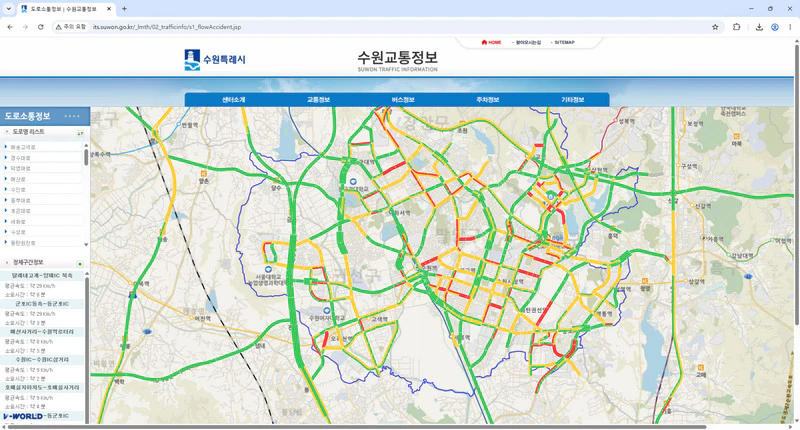Open the 주차정보 menu
The height and width of the screenshot is (430, 800).
click(x=487, y=99)
